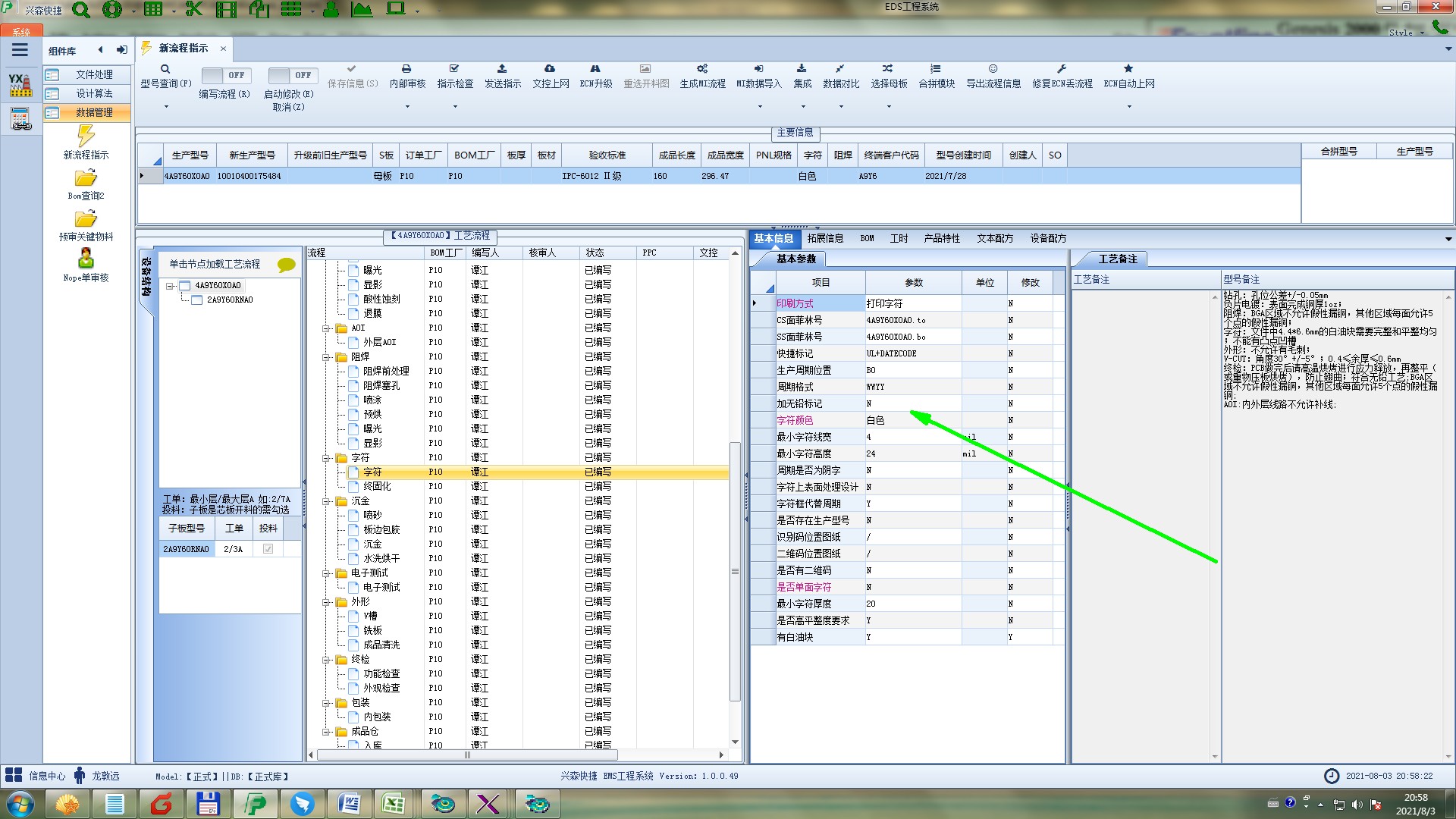Open the Bom查询2 folder icon
Viewport: 1456px width, 819px height.
[x=86, y=178]
